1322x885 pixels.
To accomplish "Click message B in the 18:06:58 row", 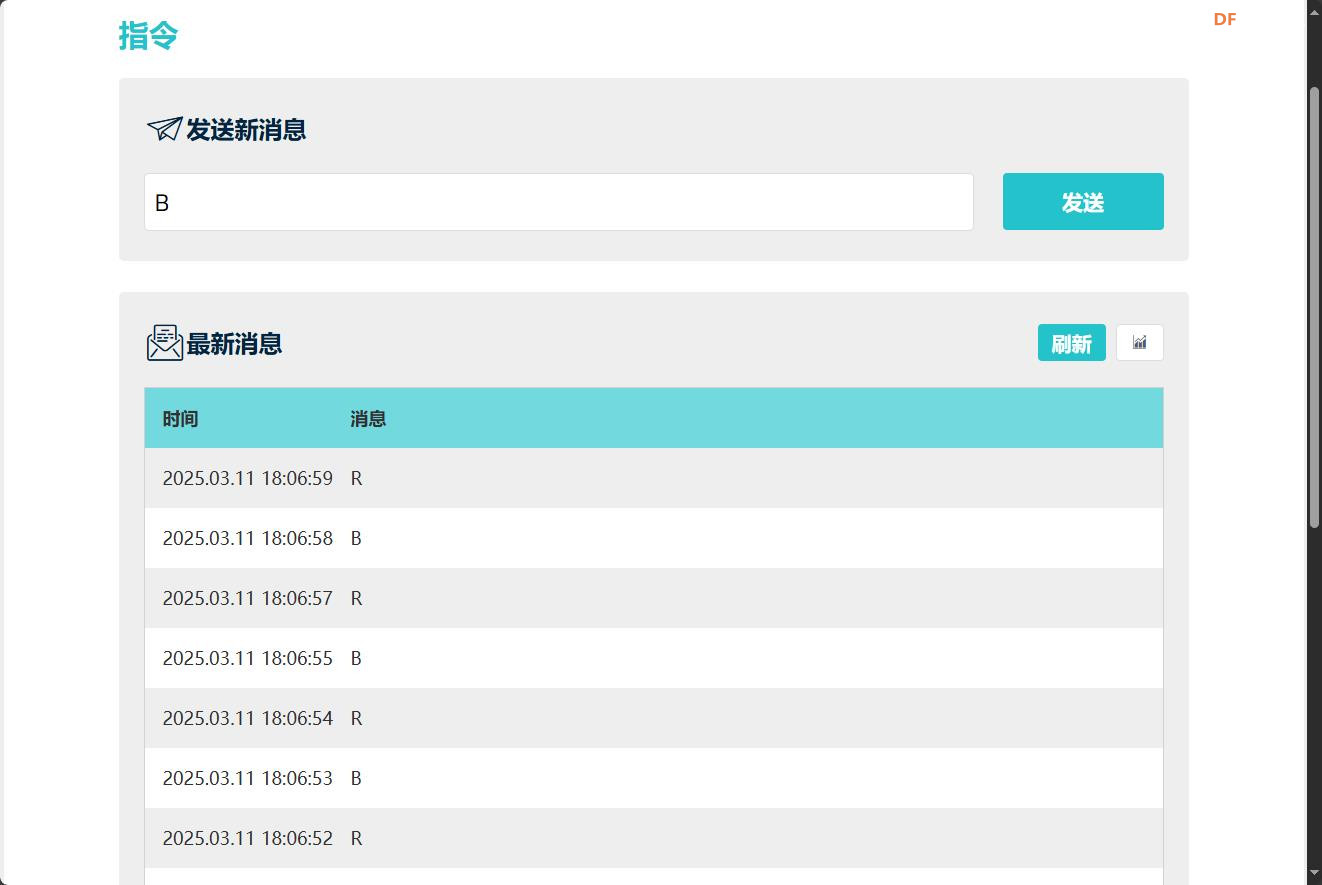I will click(x=356, y=538).
